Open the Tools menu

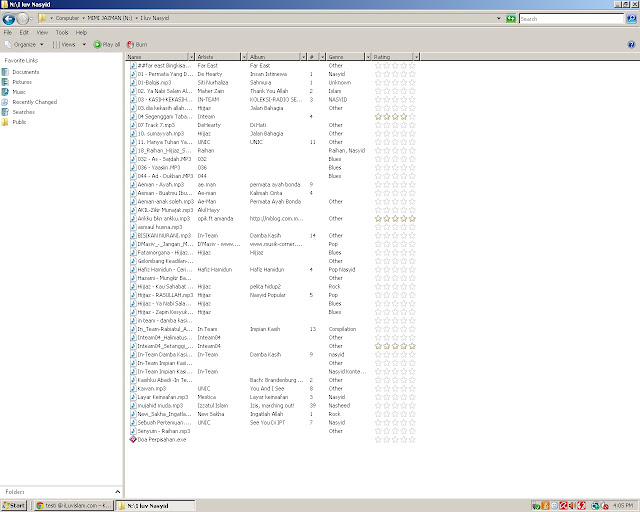62,33
